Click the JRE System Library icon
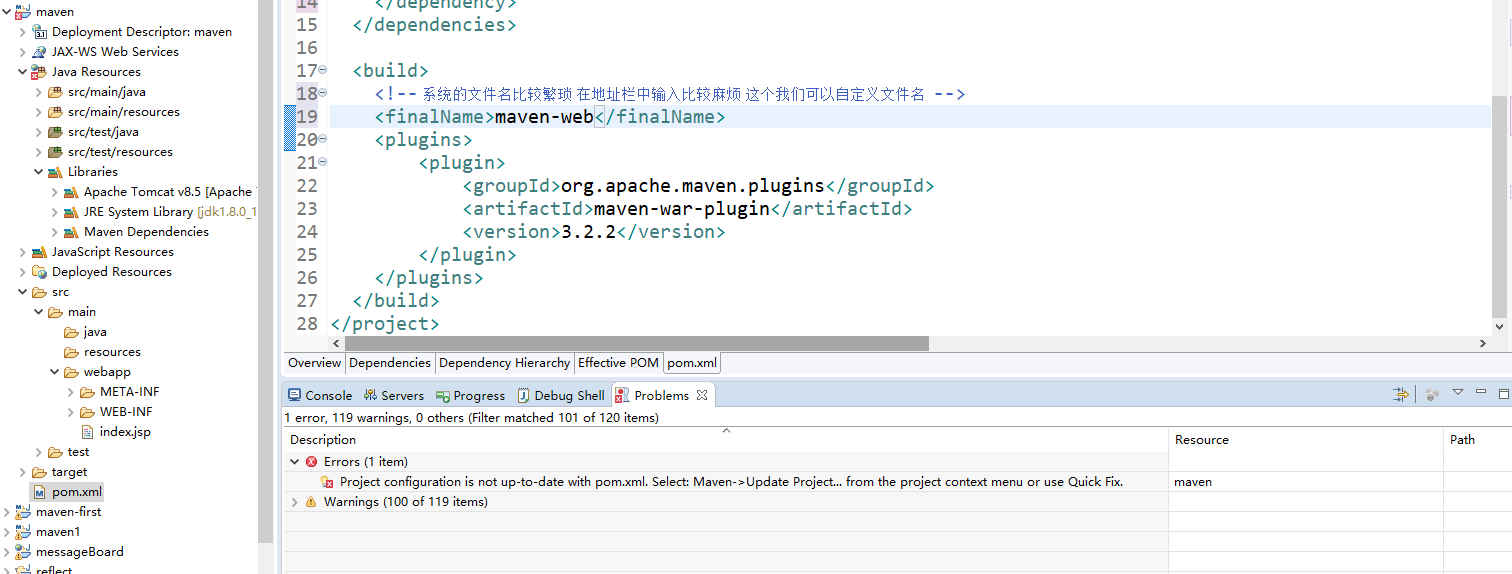 pyautogui.click(x=71, y=212)
